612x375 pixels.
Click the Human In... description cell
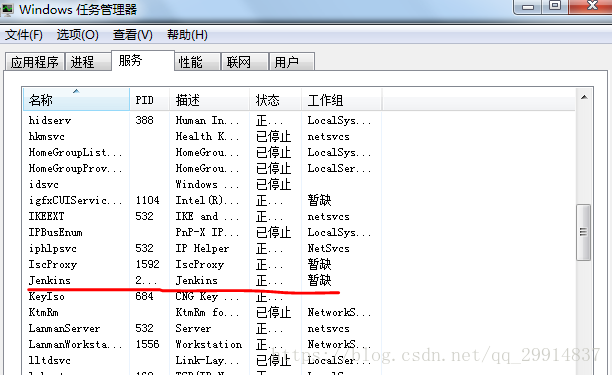[207, 120]
